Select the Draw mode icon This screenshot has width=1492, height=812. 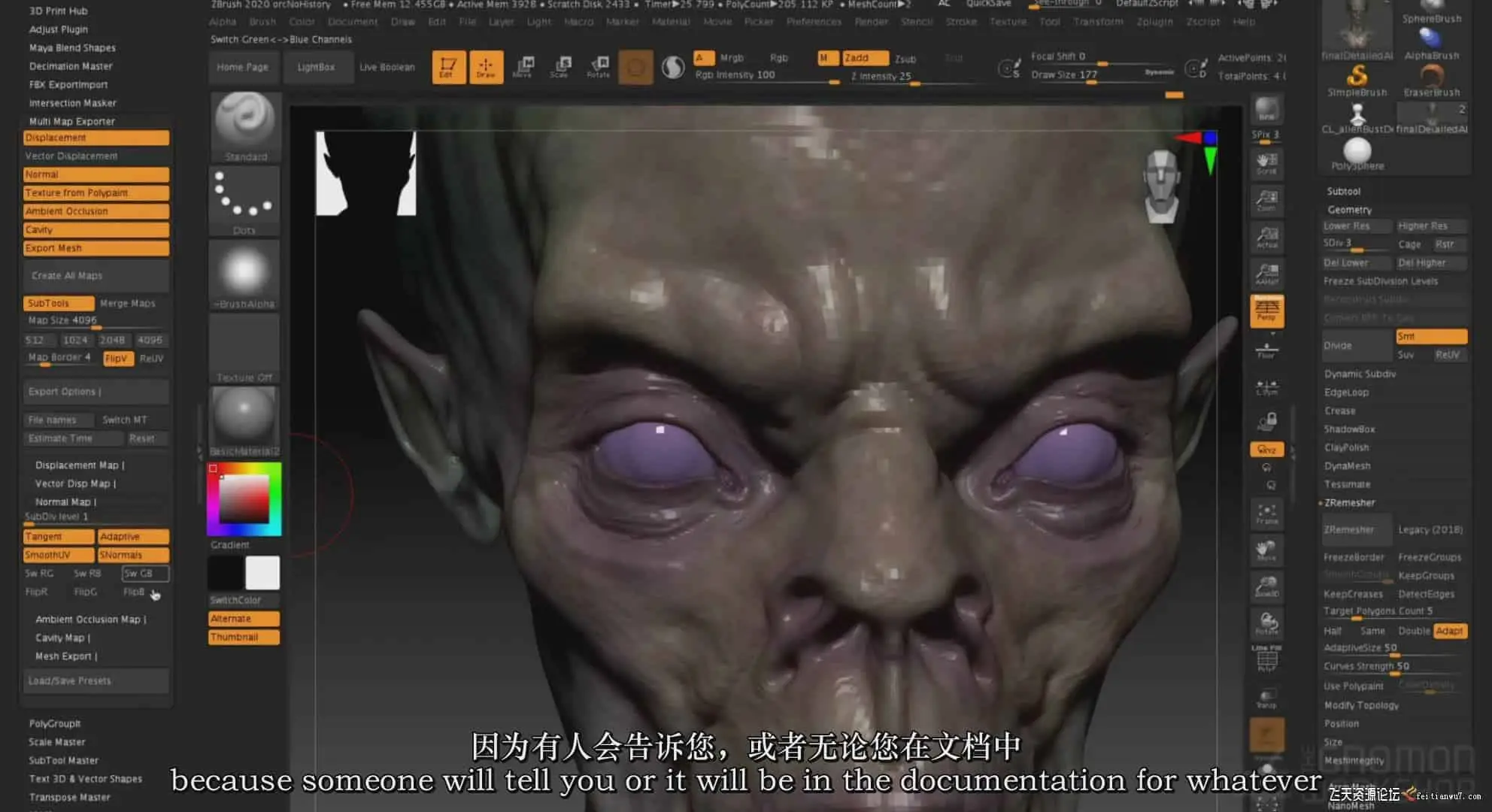coord(486,67)
